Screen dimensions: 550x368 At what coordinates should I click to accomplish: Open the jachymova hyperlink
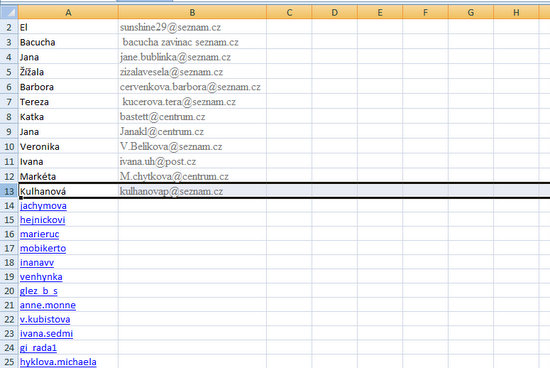pyautogui.click(x=43, y=206)
